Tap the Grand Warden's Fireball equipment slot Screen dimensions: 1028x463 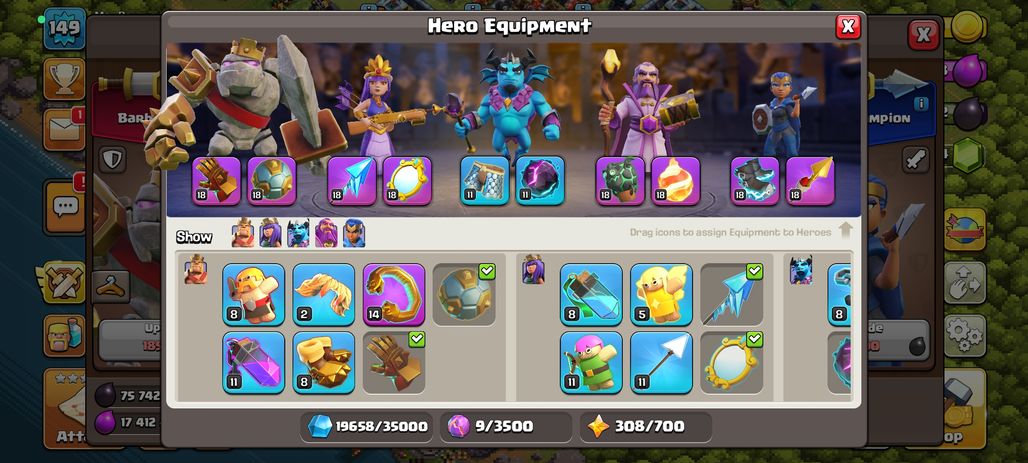pos(676,181)
